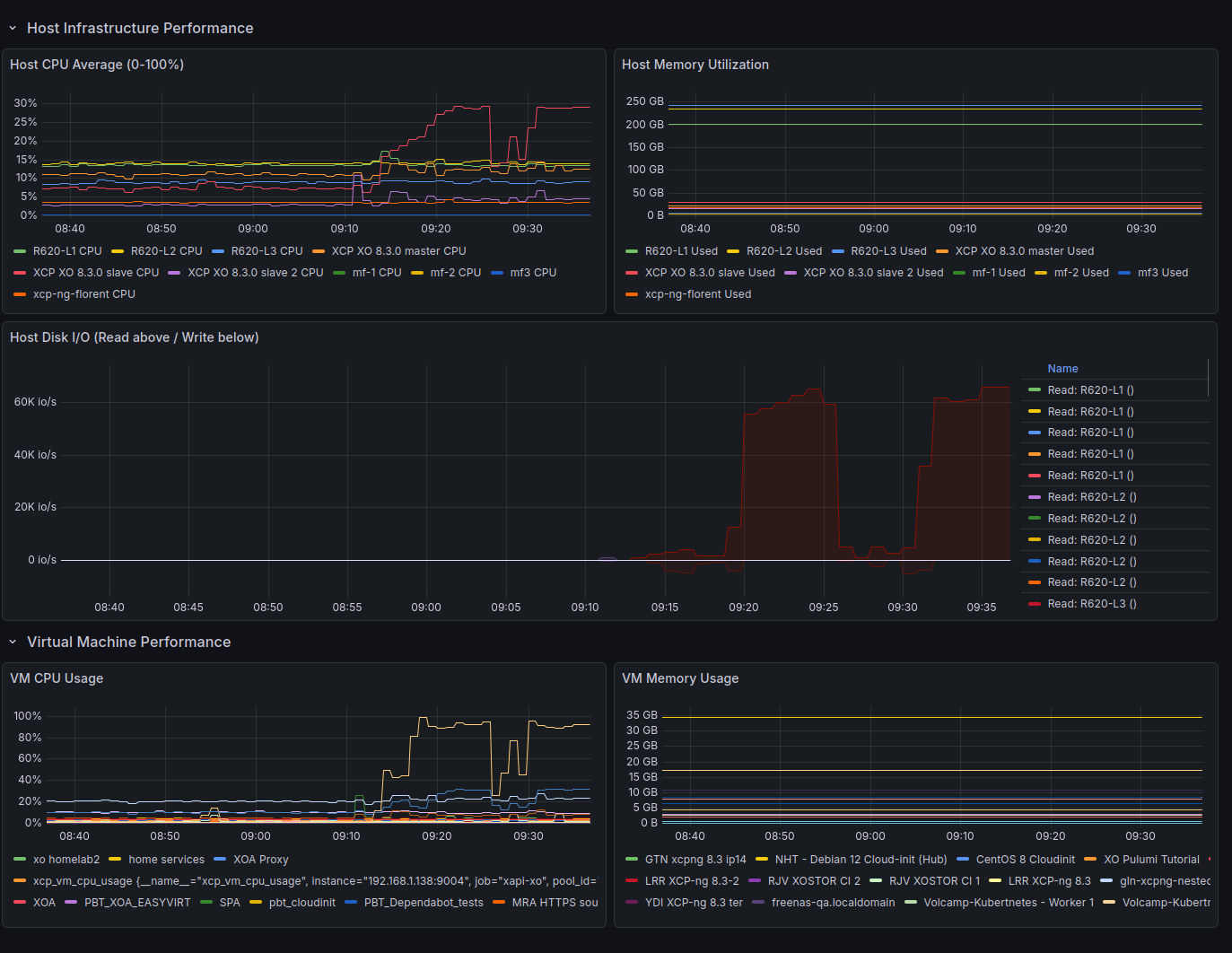Click the Host Disk I/O legend scrollbar
Image resolution: width=1232 pixels, height=953 pixels.
pos(1209,378)
